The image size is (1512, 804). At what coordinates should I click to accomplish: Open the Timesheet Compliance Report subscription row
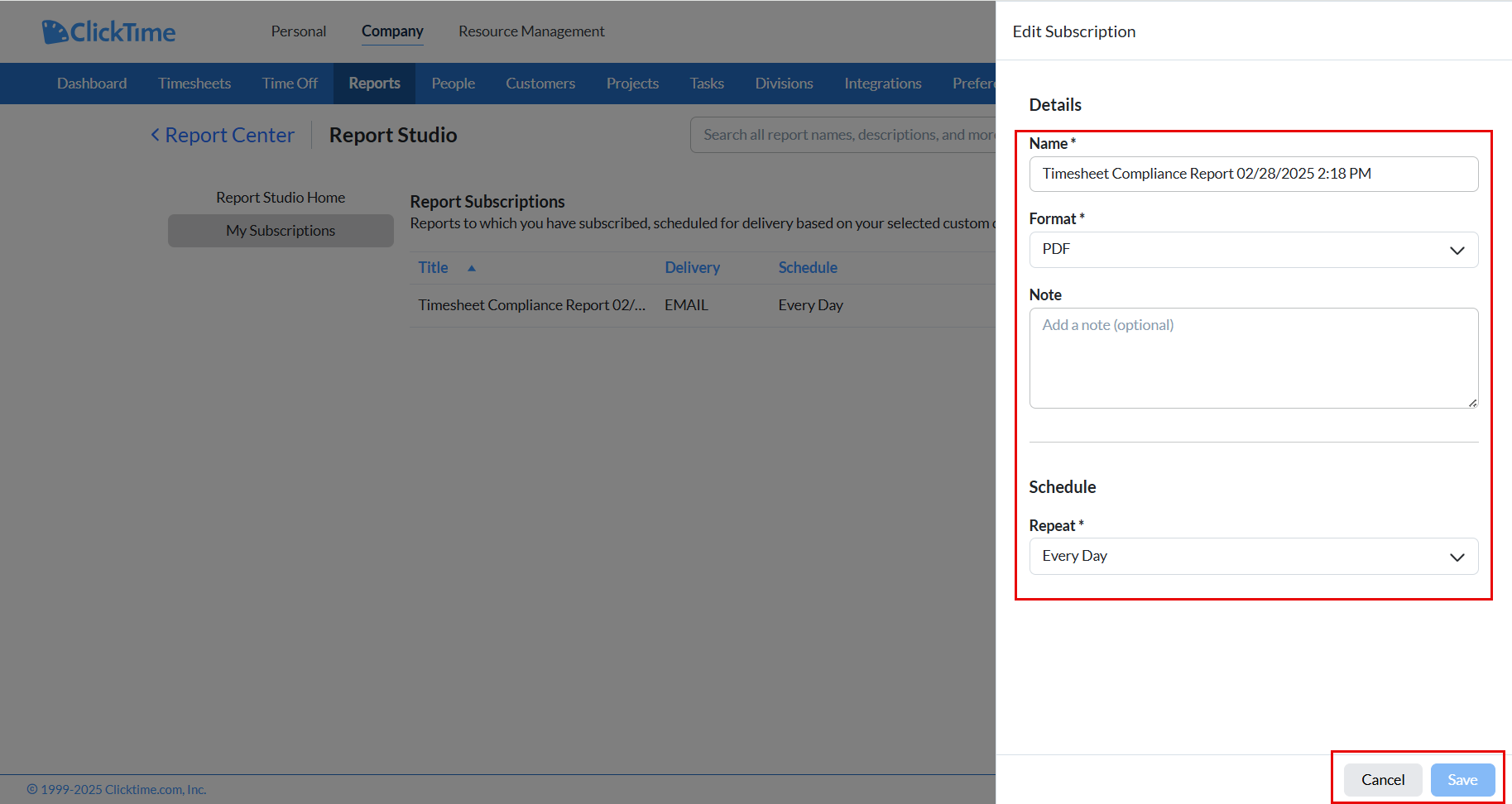(x=703, y=305)
